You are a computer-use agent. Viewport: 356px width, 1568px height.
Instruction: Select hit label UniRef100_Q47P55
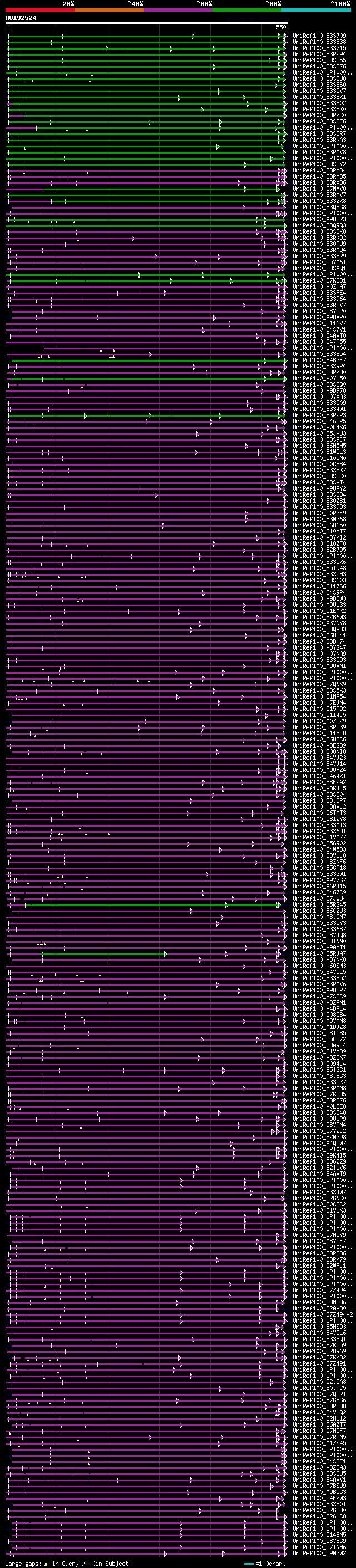coord(319,342)
